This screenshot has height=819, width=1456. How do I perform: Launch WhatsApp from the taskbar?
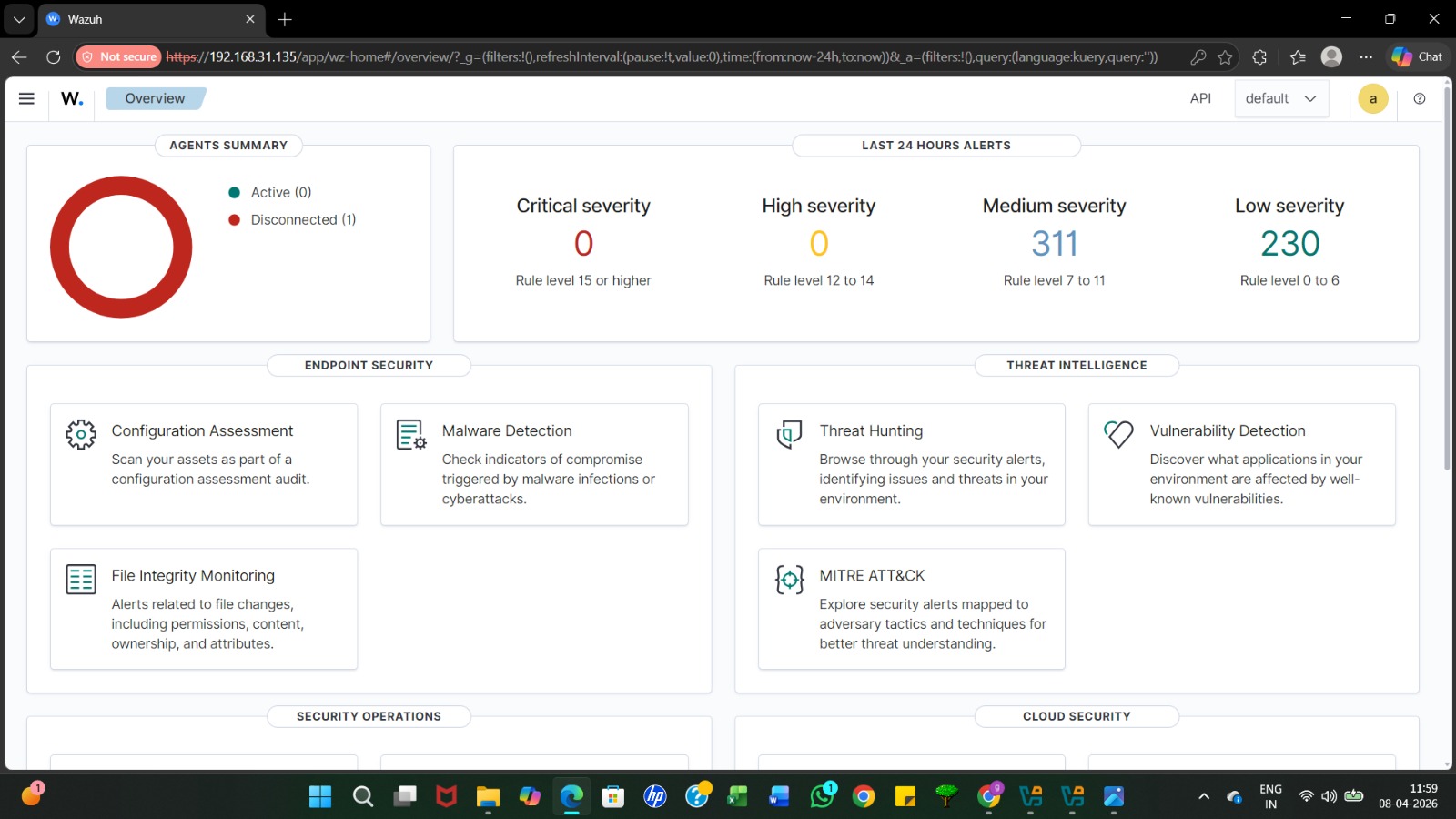823,796
